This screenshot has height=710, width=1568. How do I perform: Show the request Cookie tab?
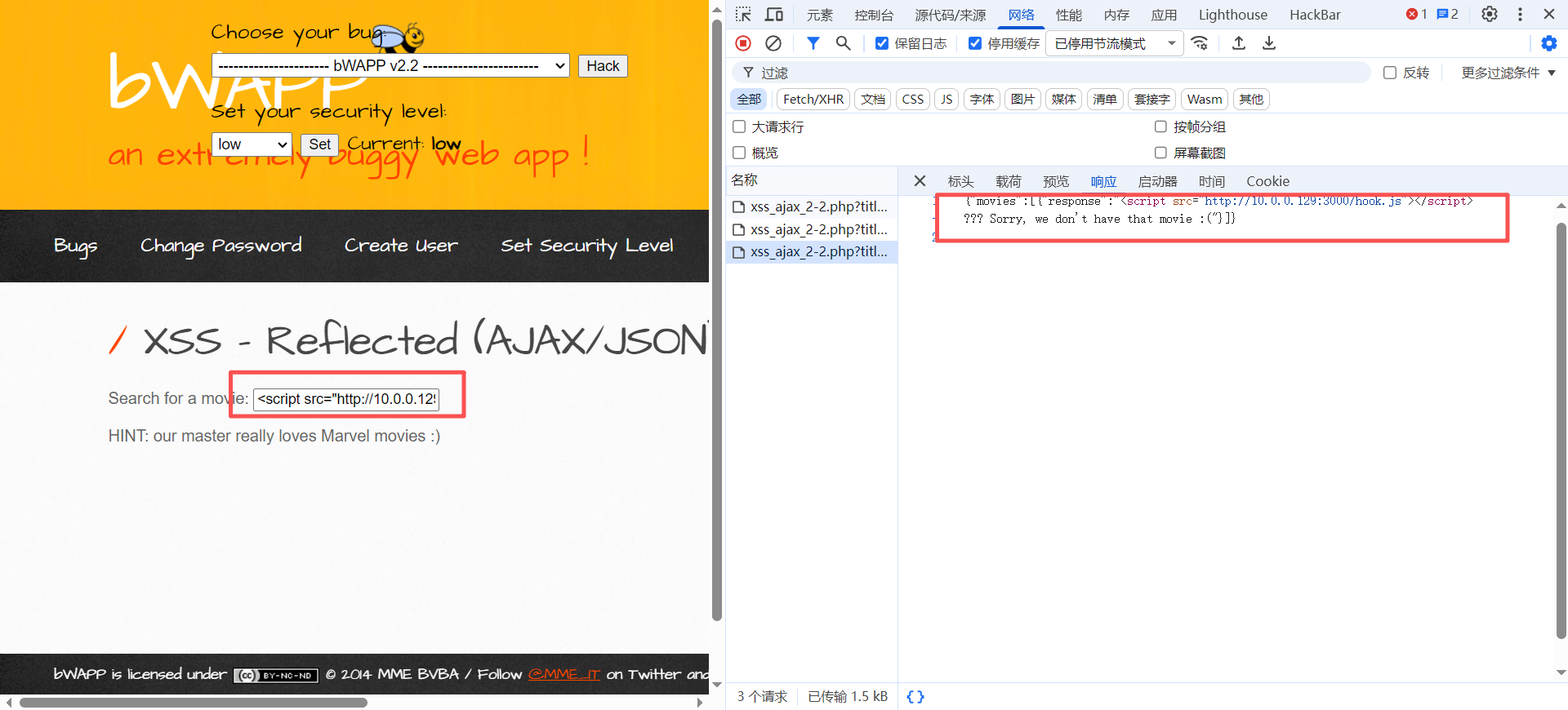pos(1267,181)
